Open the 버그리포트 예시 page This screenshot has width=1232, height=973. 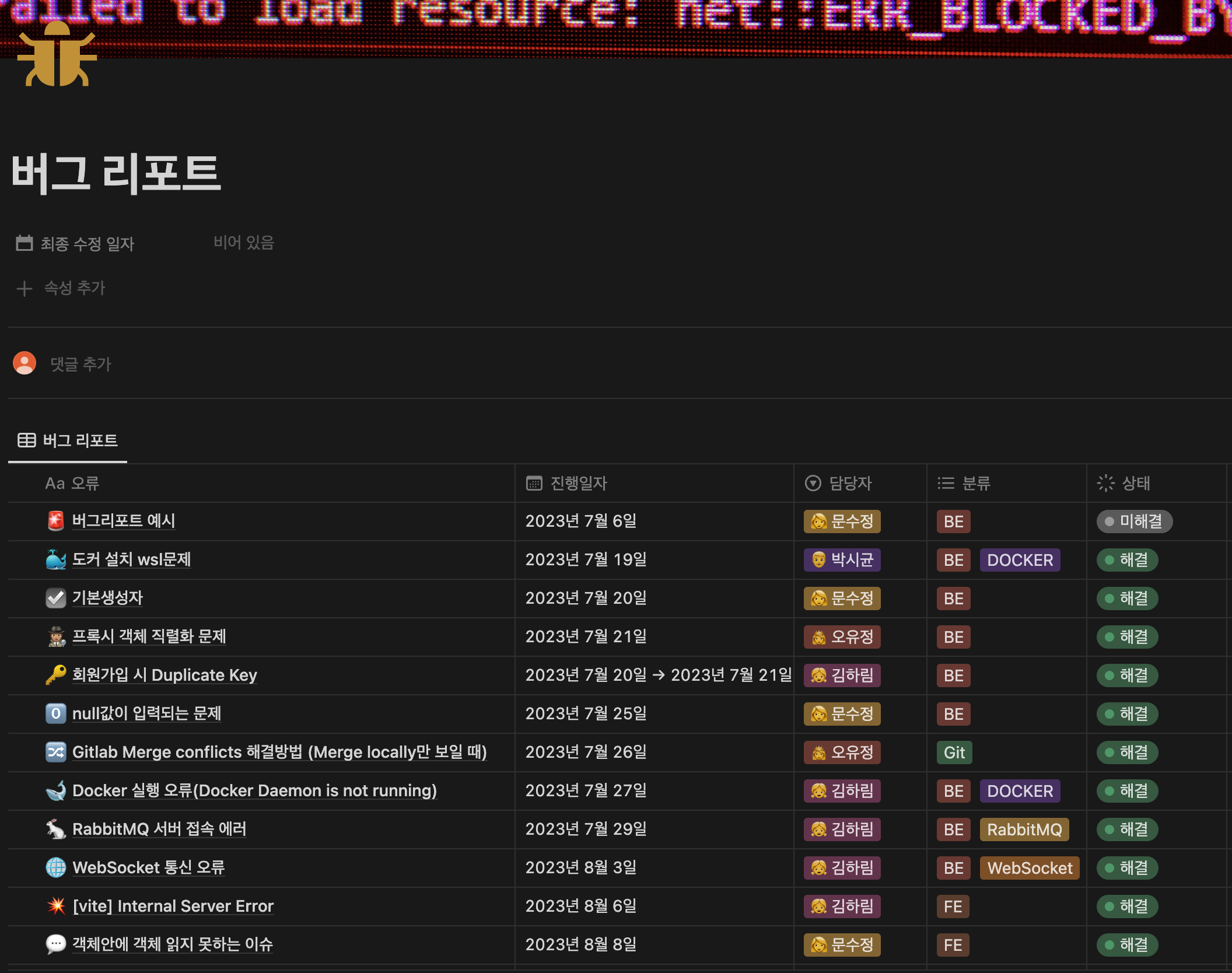124,521
